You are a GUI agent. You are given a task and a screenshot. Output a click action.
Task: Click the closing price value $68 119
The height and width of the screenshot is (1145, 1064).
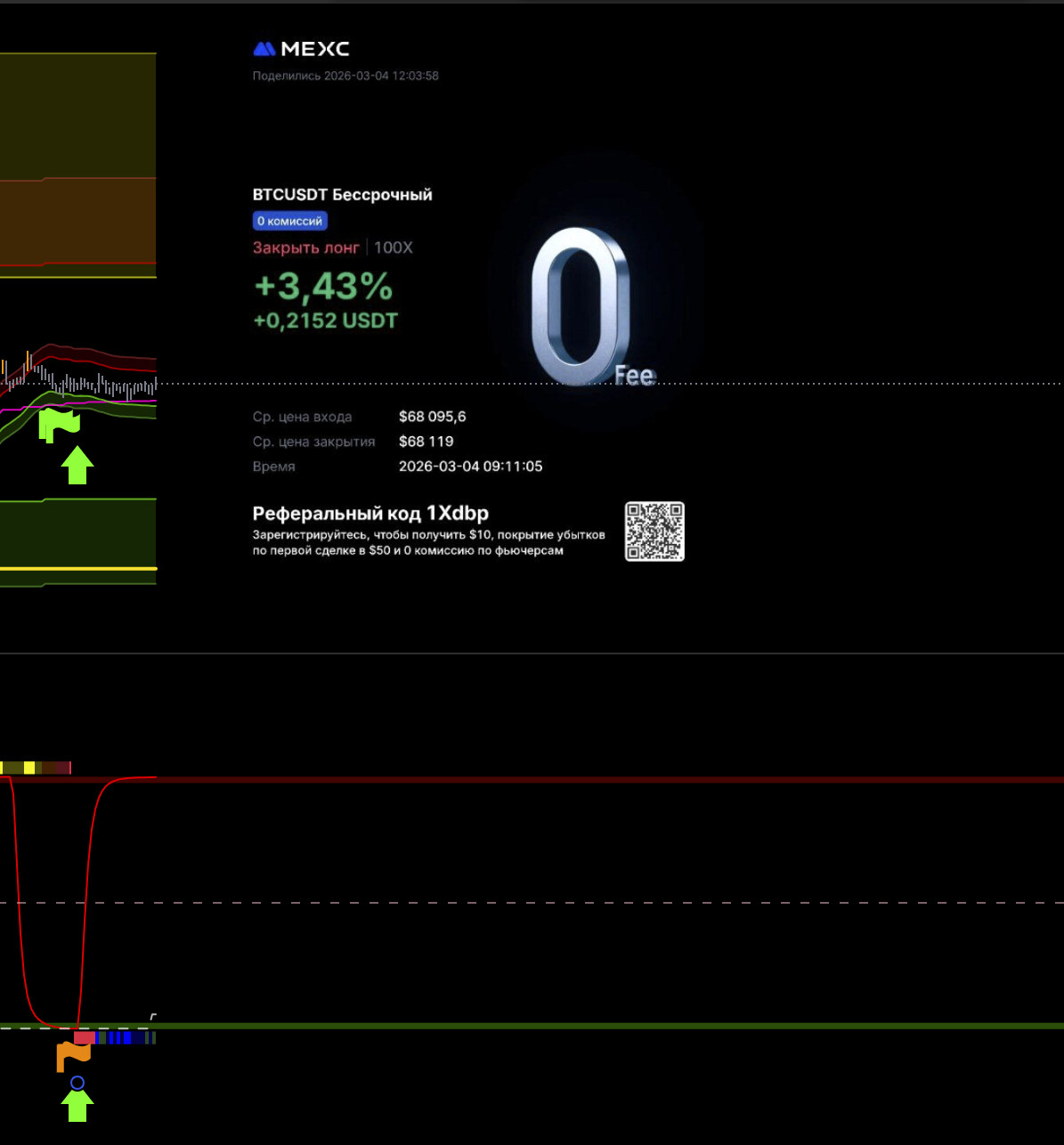coord(426,442)
